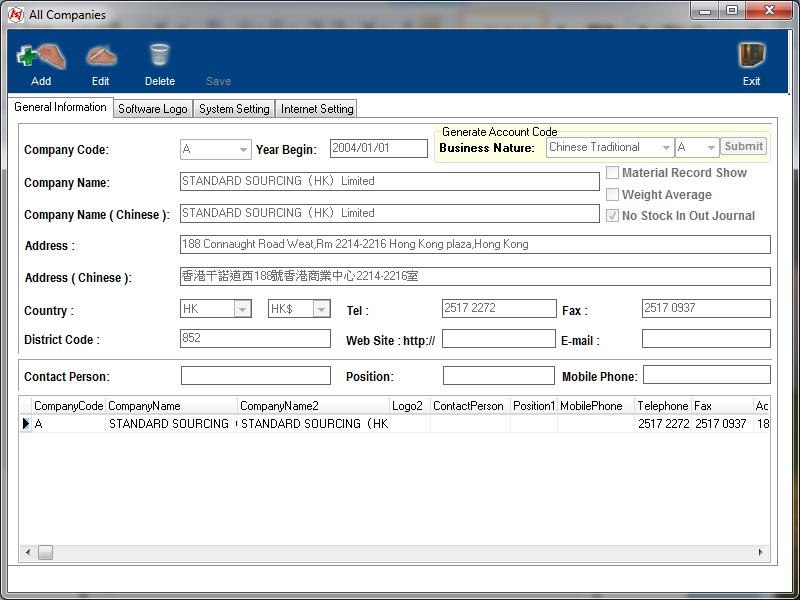The width and height of the screenshot is (800, 600).
Task: Select the row indicator arrow for company A
Action: 26,423
